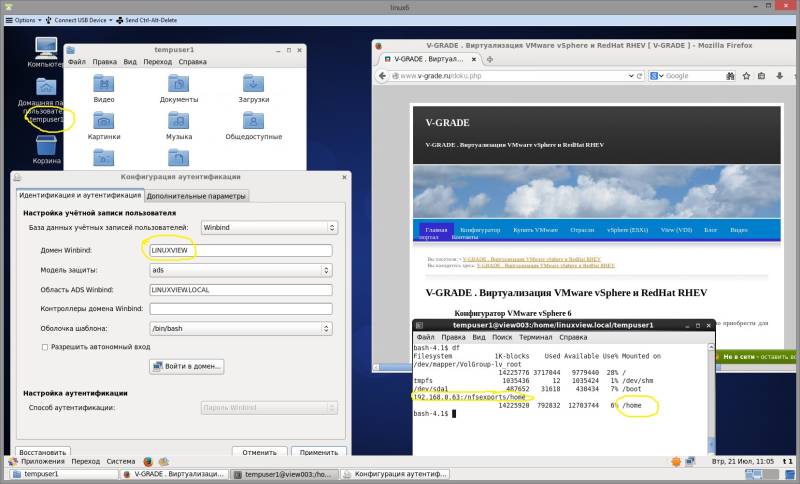Click the network connection tray icon
Screen dimensions: 800x484
pyautogui.click(x=690, y=462)
